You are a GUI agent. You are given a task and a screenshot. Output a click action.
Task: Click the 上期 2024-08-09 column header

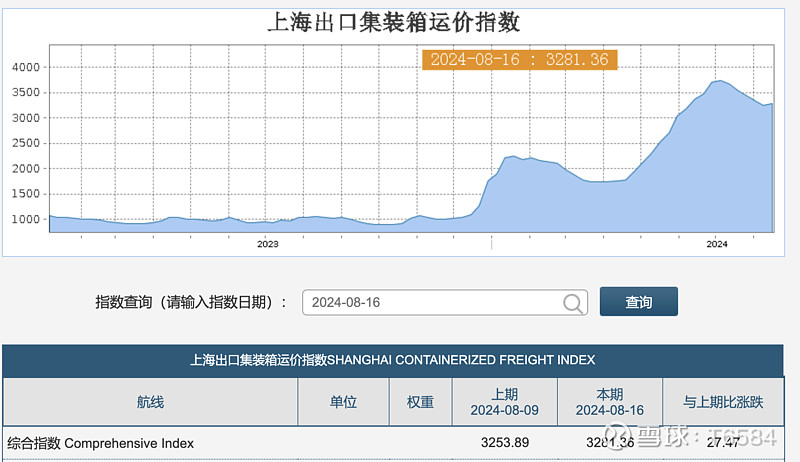point(505,402)
